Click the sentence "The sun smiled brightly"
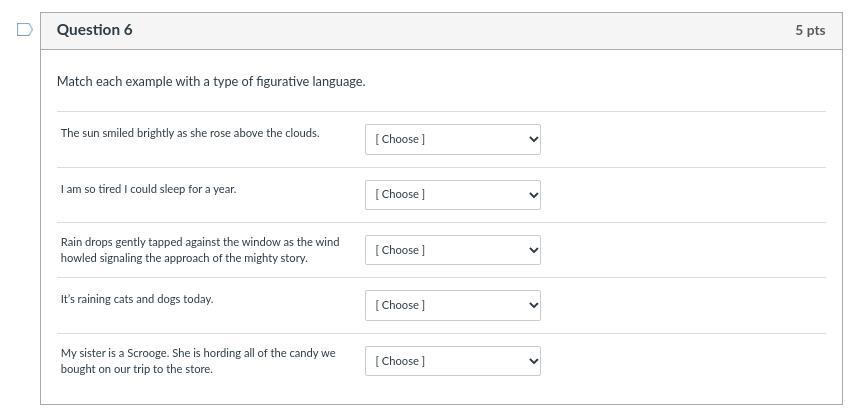867x416 pixels. pos(190,133)
